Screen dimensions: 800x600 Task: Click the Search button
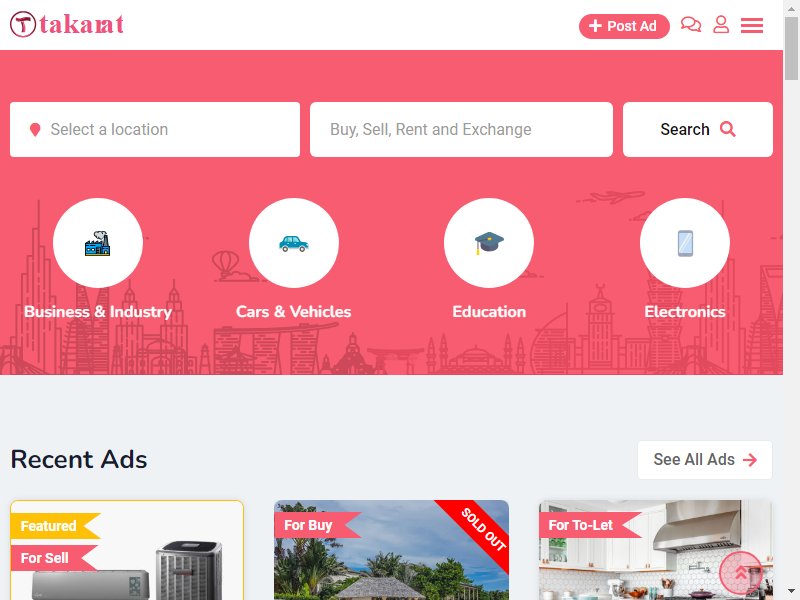tap(697, 130)
